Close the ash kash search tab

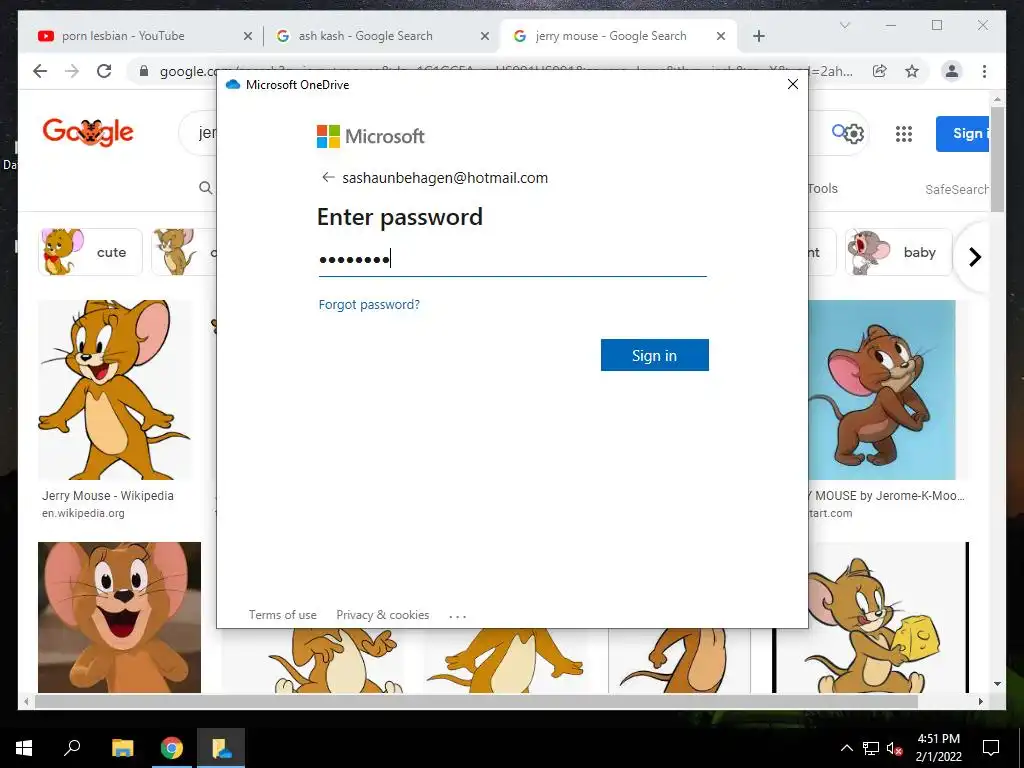485,37
